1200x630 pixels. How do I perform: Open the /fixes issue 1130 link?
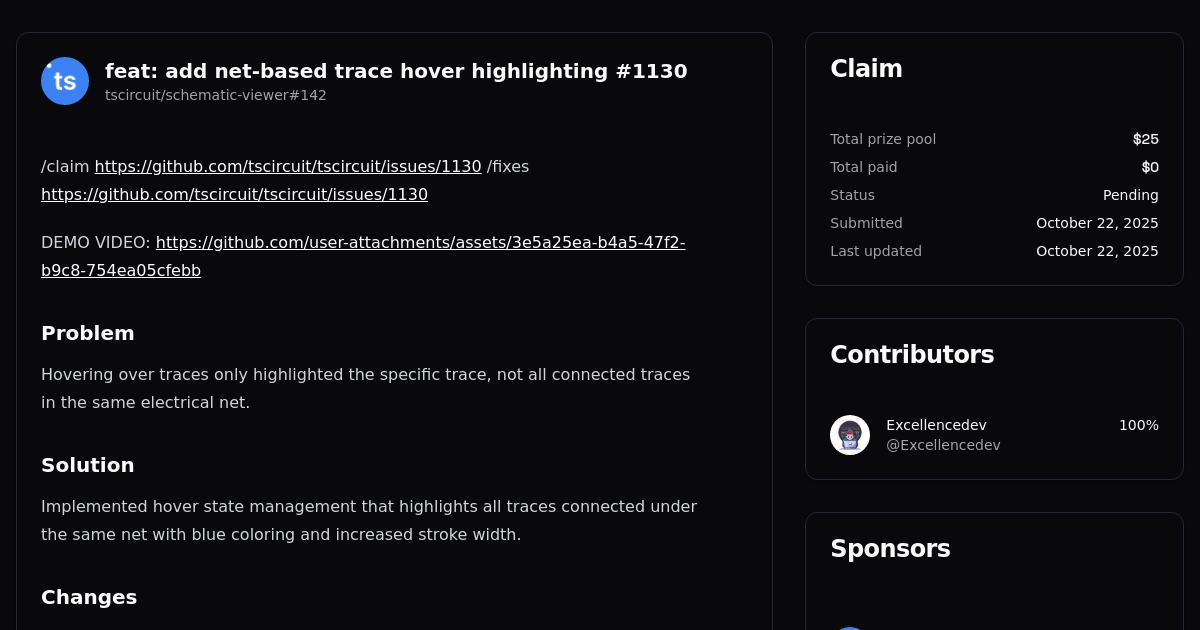[234, 194]
